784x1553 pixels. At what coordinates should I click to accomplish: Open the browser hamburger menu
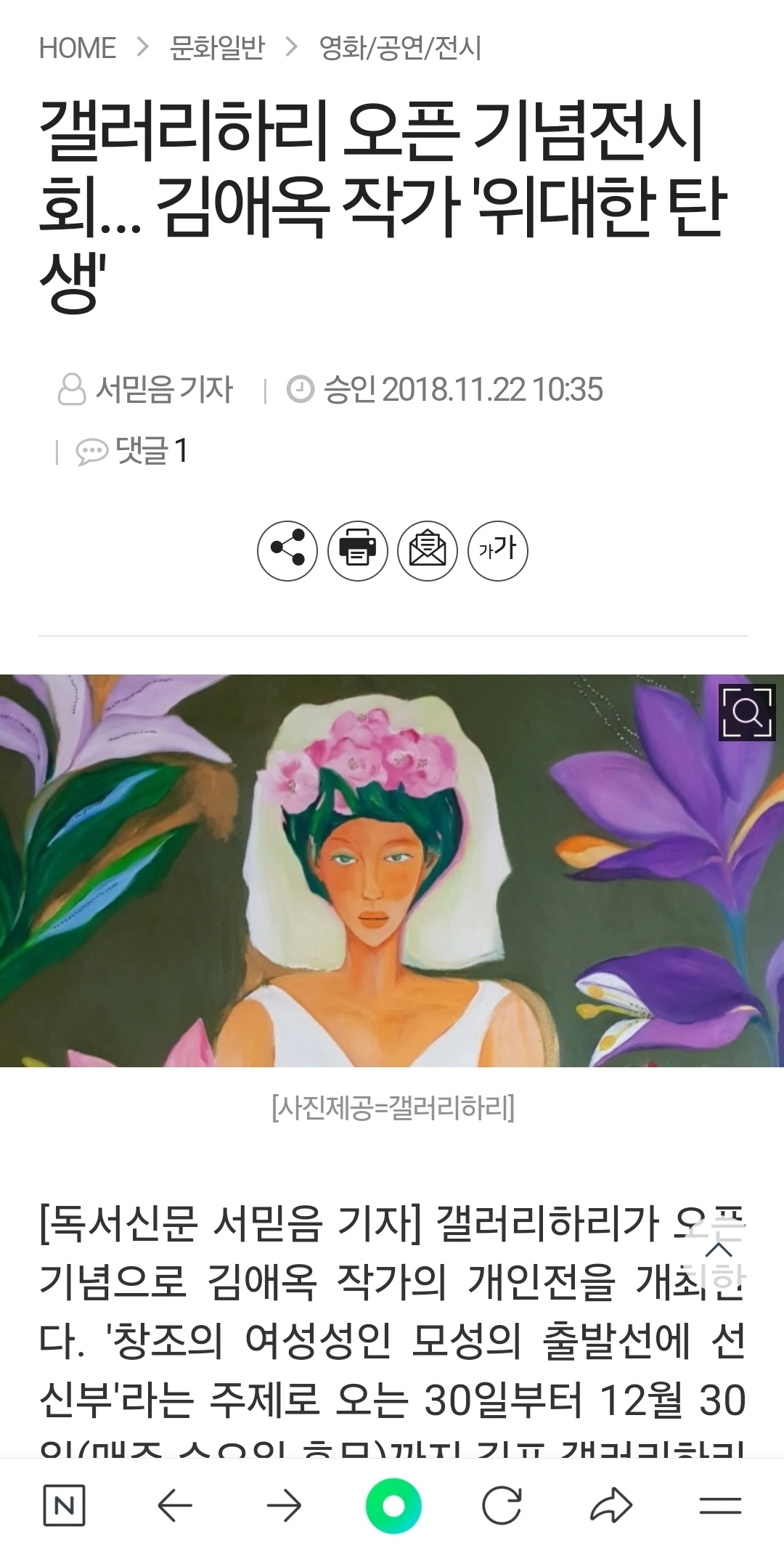[720, 1506]
